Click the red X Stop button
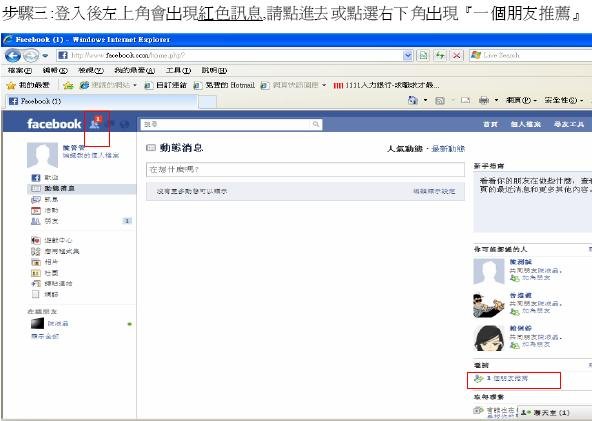The width and height of the screenshot is (592, 421). tap(456, 56)
